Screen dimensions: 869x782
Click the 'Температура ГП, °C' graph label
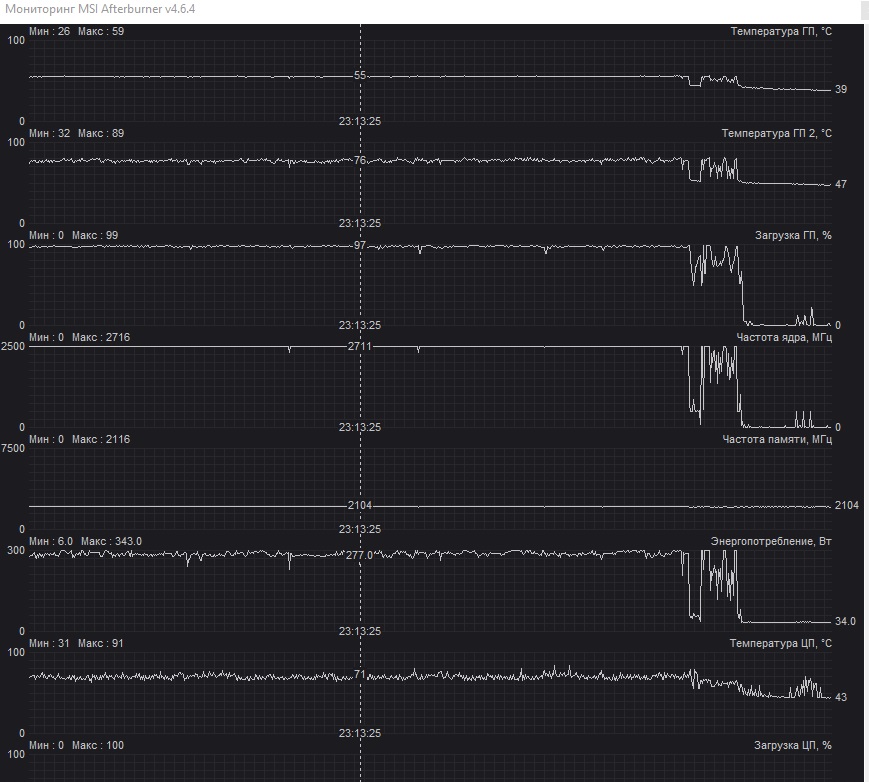[x=781, y=32]
